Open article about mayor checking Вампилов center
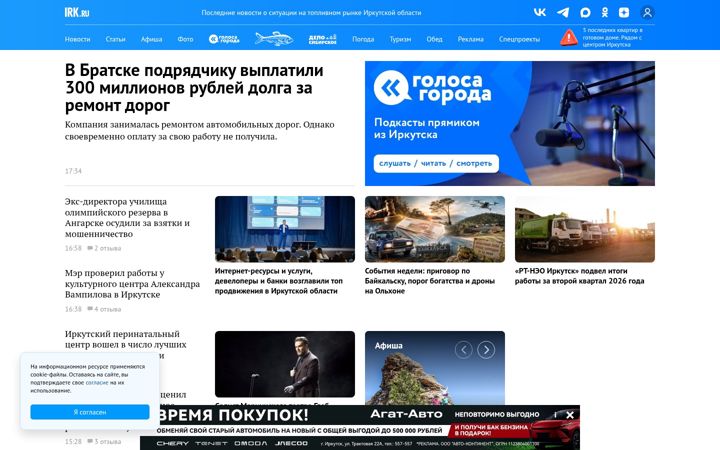Viewport: 720px width, 450px height. (x=132, y=284)
